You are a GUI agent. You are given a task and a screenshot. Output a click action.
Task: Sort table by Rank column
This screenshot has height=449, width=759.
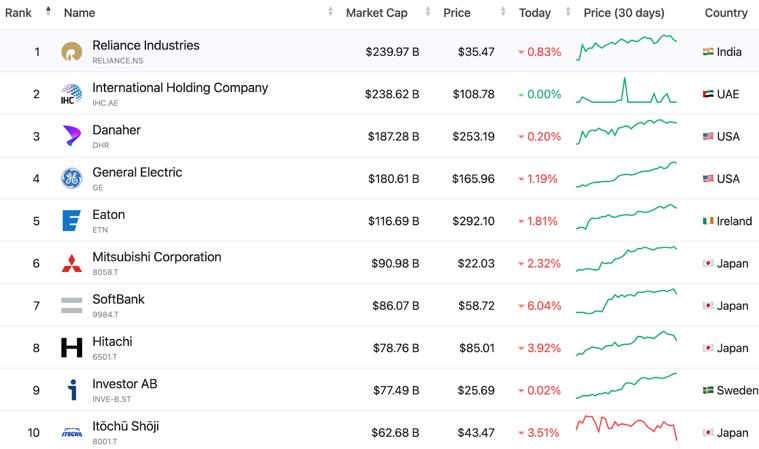tap(27, 13)
